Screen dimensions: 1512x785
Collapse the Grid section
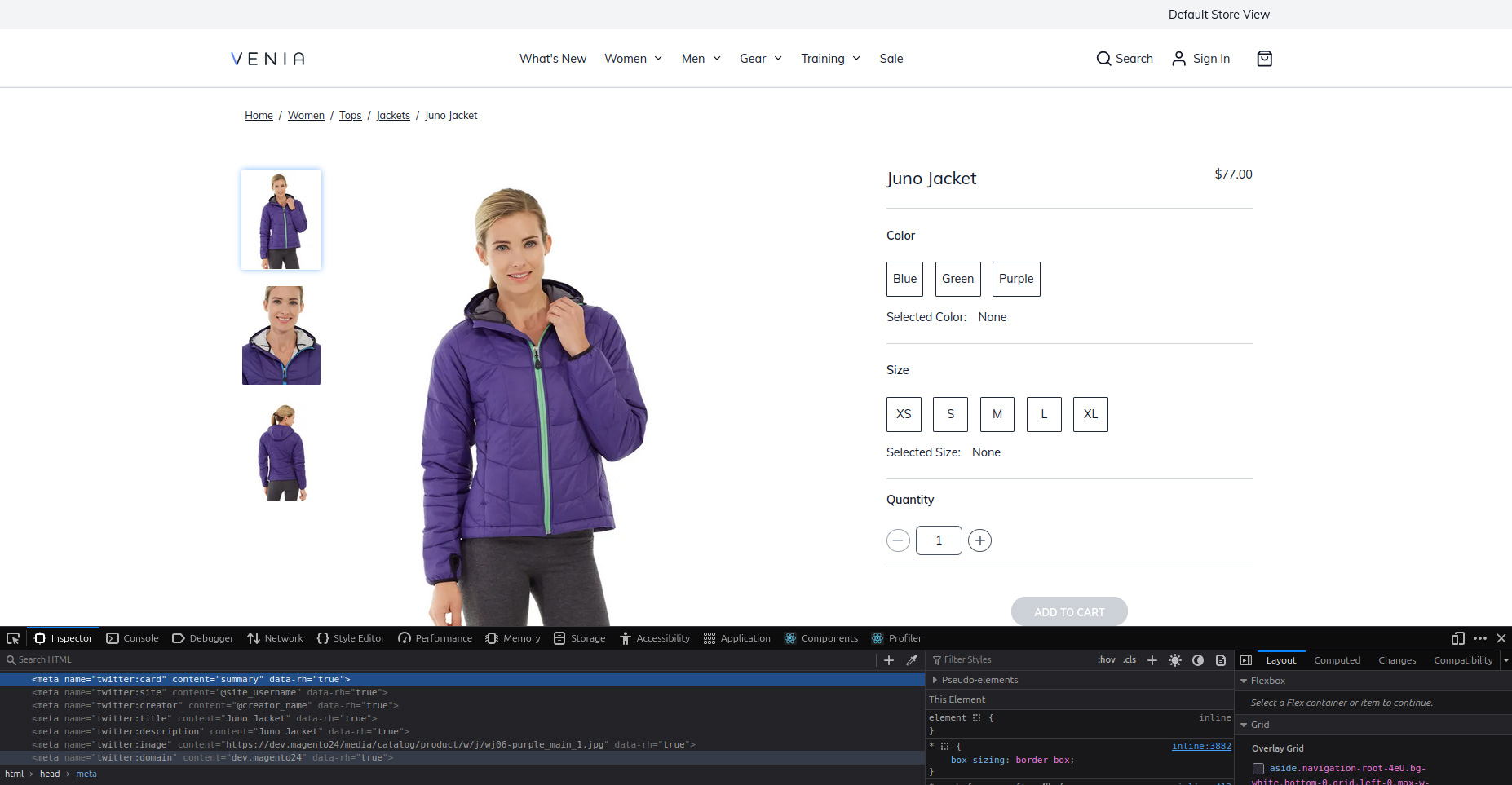pyautogui.click(x=1244, y=725)
